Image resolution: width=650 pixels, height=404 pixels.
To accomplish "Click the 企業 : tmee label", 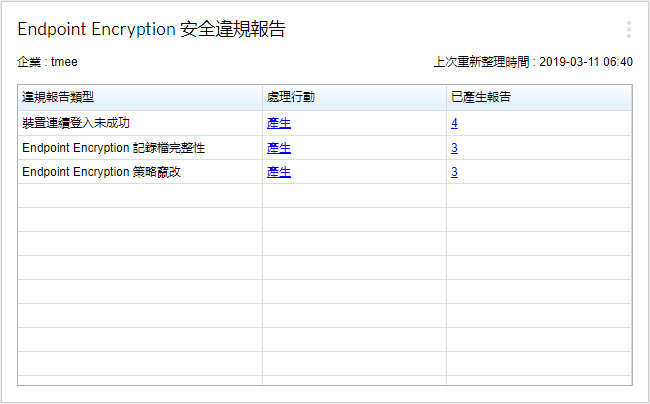I will (48, 62).
